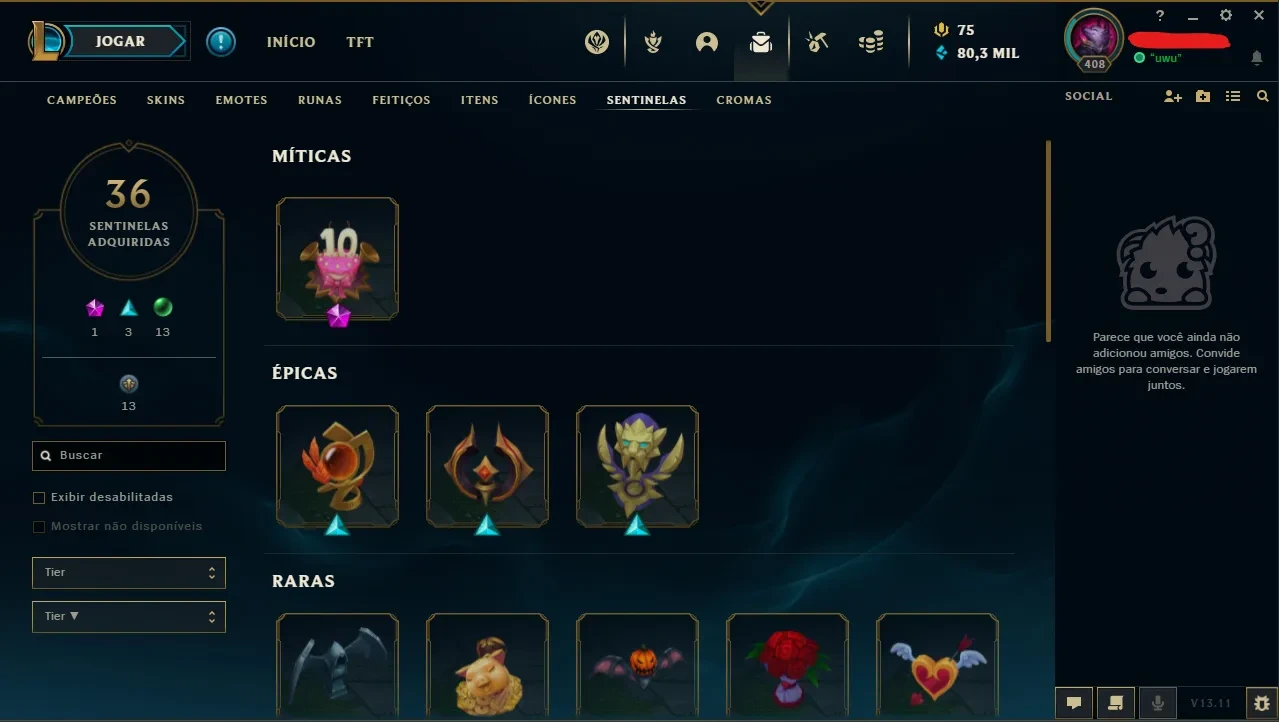The height and width of the screenshot is (722, 1279).
Task: Open the Tier sort order dropdown
Action: point(129,617)
